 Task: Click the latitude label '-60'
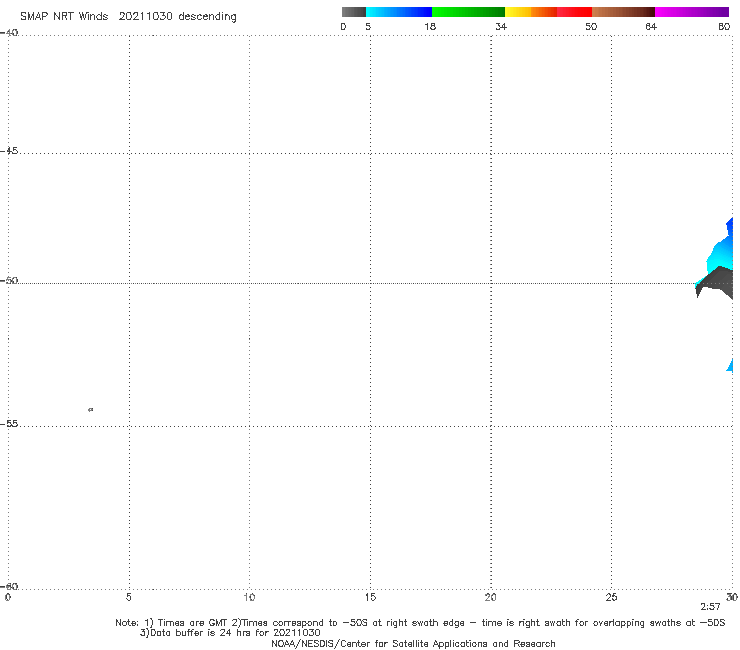(x=9, y=586)
